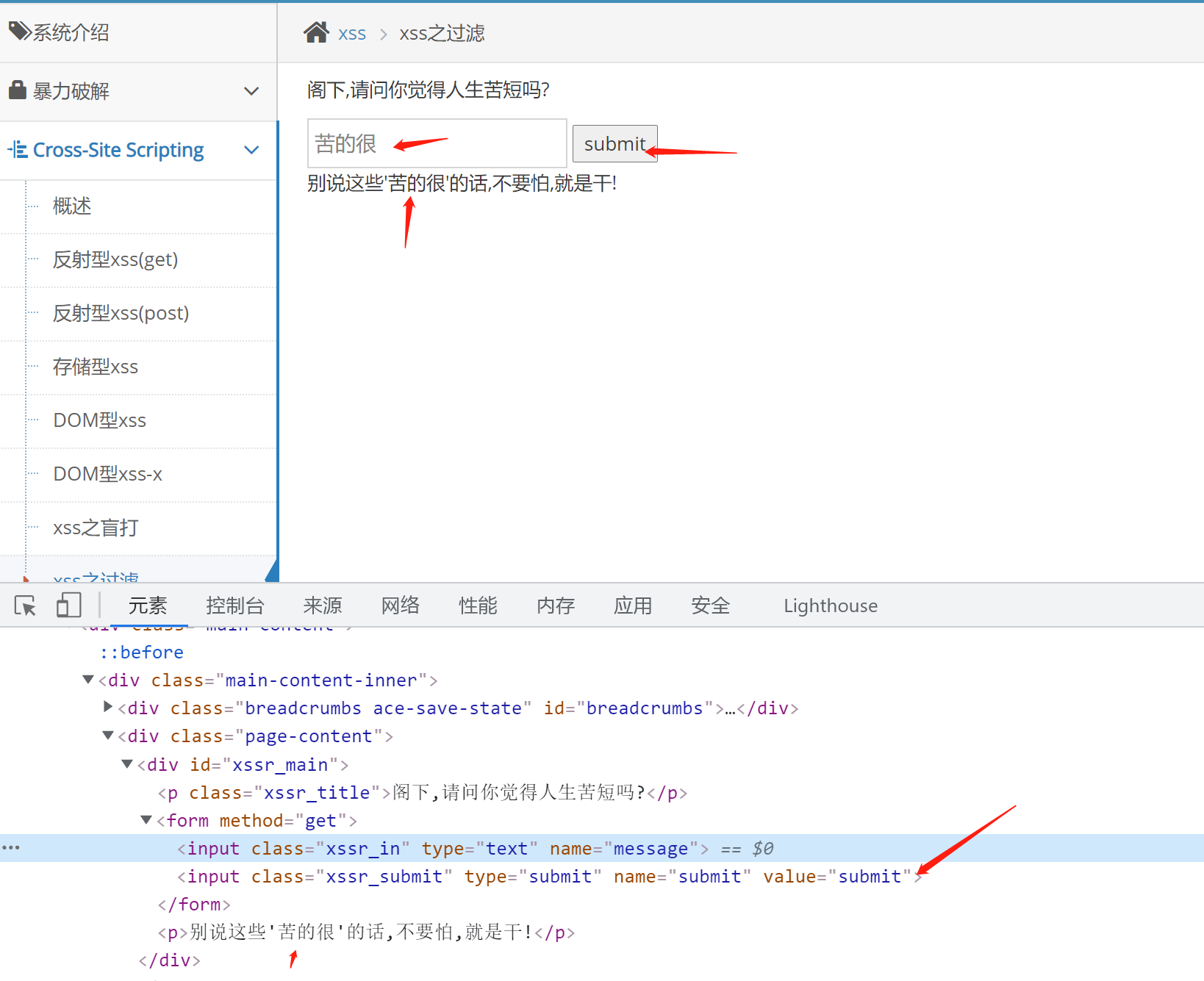Screen dimensions: 1204x981
Task: Focus the message text input field
Action: [437, 143]
